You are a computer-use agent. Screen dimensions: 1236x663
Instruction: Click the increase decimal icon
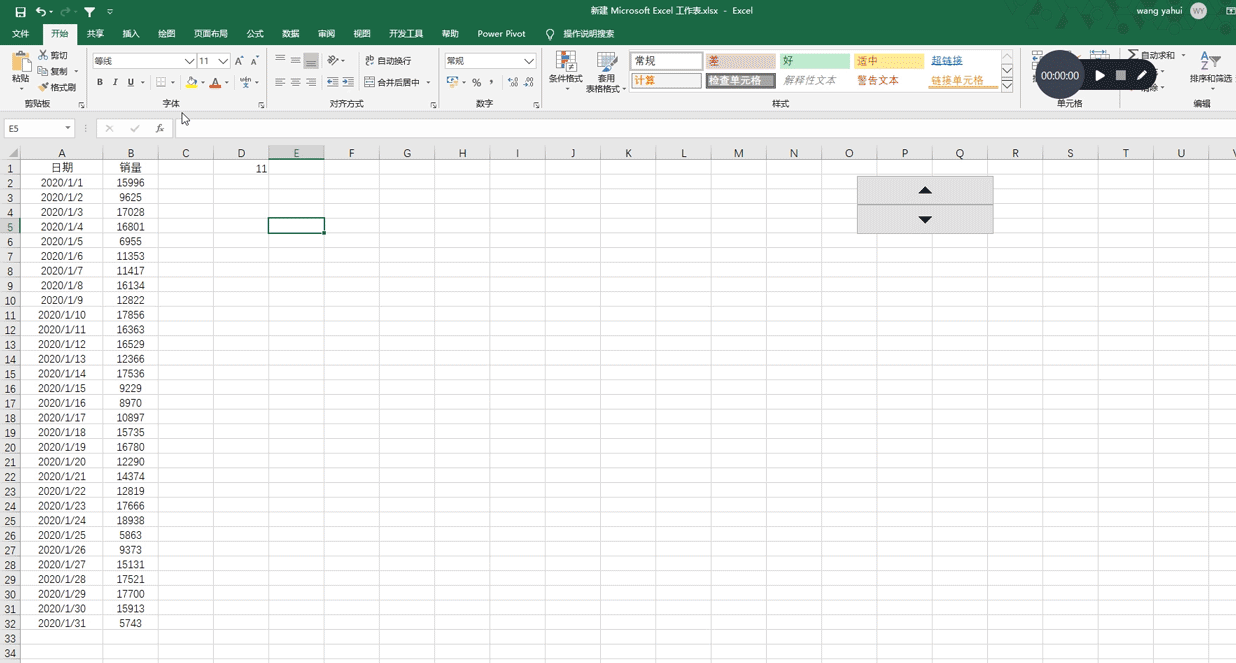click(x=513, y=82)
